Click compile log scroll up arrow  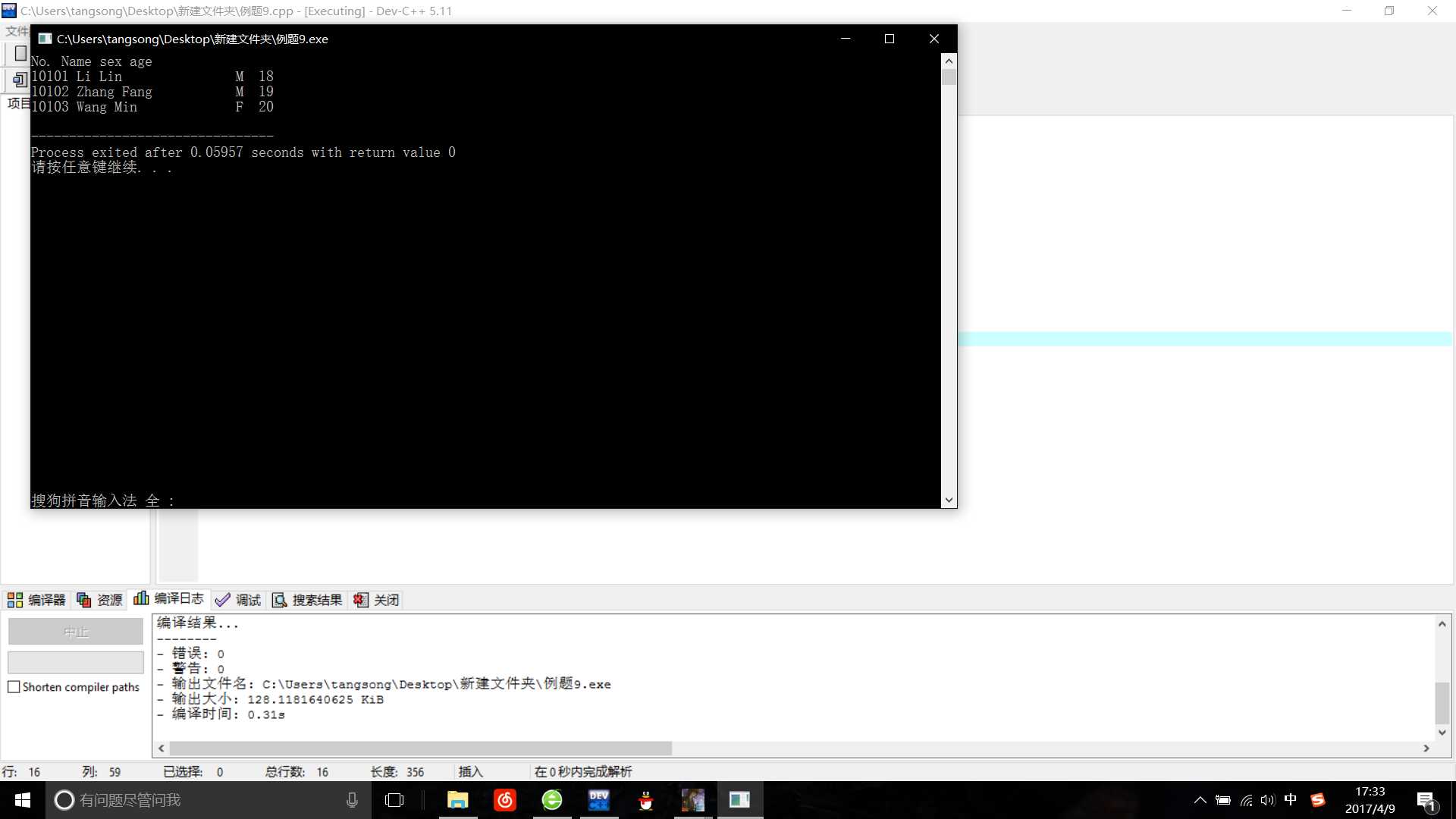[x=1442, y=624]
